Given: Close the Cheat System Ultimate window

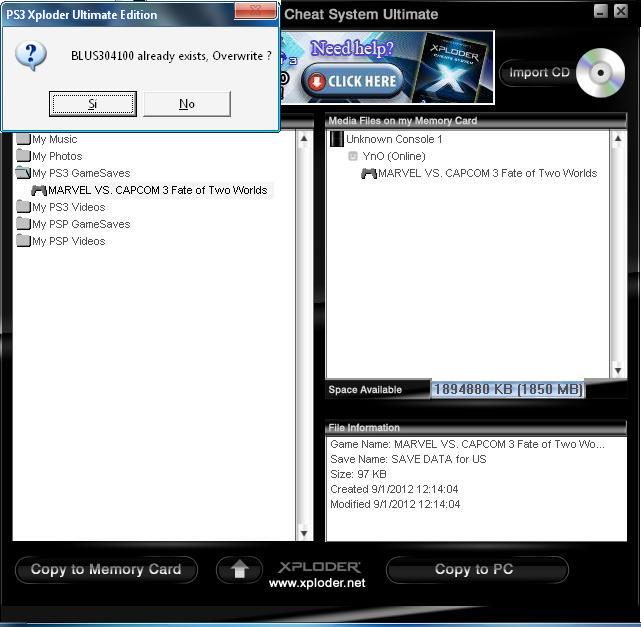Looking at the screenshot, I should [x=621, y=11].
